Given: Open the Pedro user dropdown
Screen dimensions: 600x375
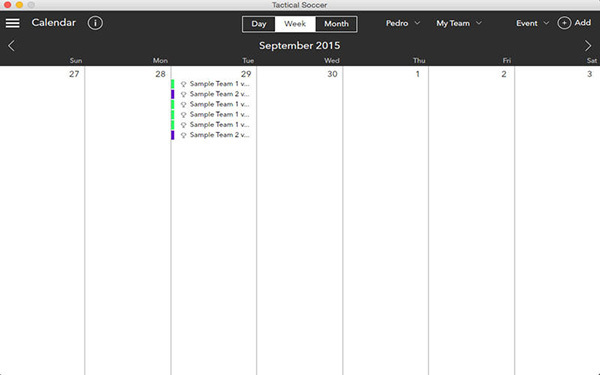Looking at the screenshot, I should point(403,23).
